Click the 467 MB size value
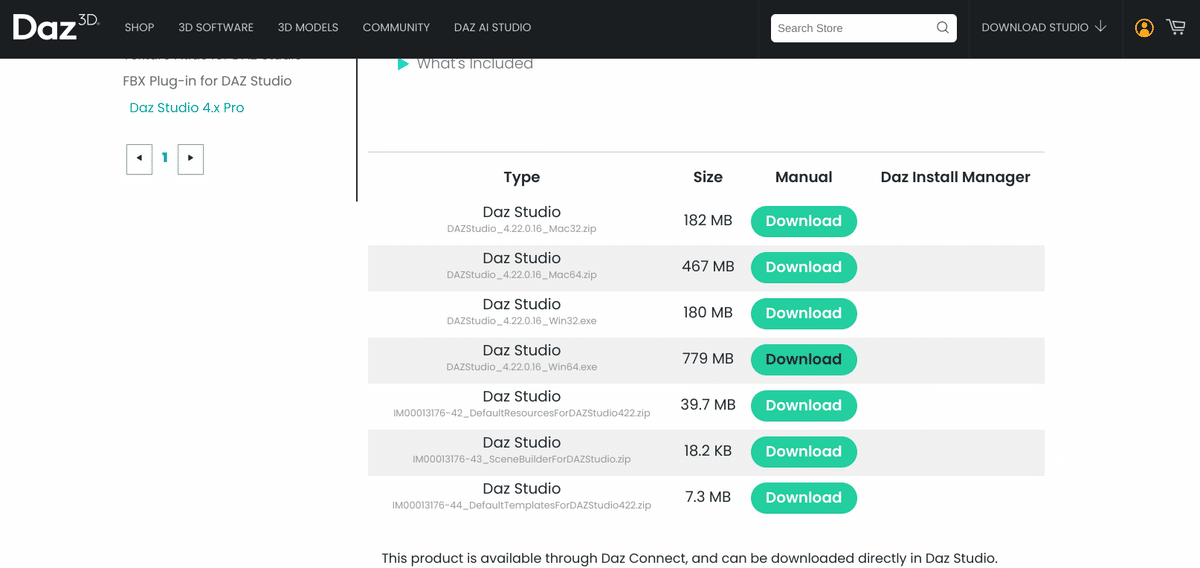The height and width of the screenshot is (568, 1200). tap(708, 266)
